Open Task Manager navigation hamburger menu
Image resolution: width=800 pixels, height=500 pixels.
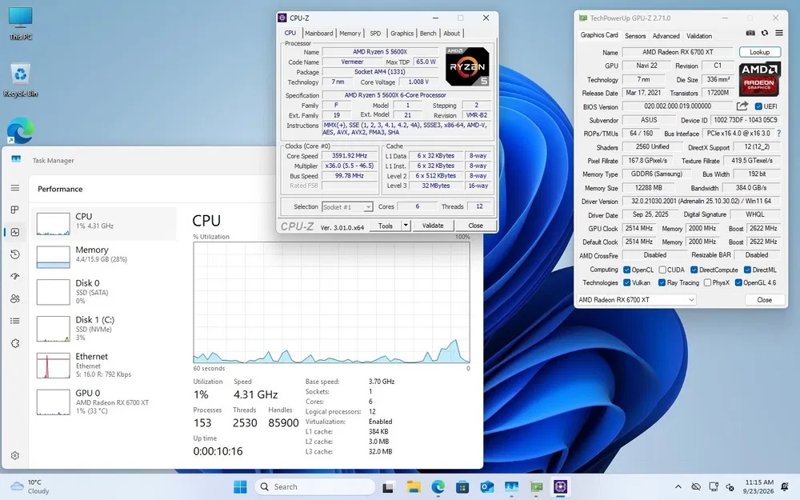coord(15,188)
